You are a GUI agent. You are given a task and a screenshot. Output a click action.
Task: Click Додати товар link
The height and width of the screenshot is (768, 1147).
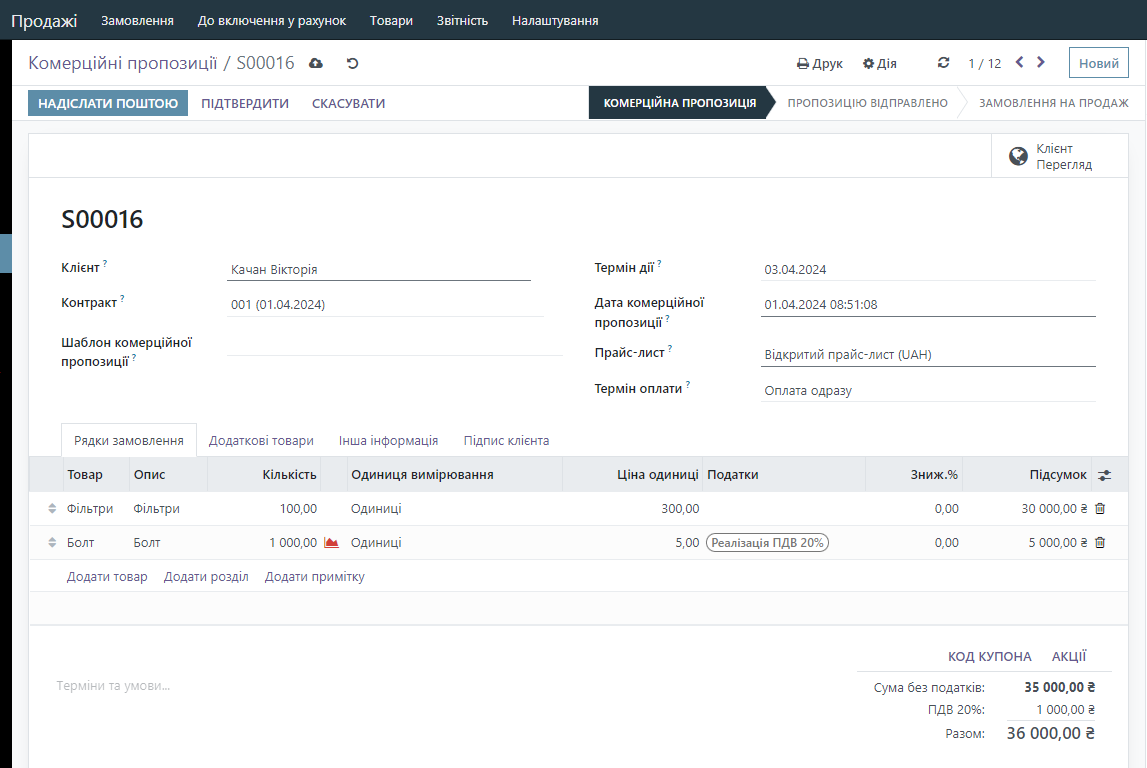coord(107,577)
